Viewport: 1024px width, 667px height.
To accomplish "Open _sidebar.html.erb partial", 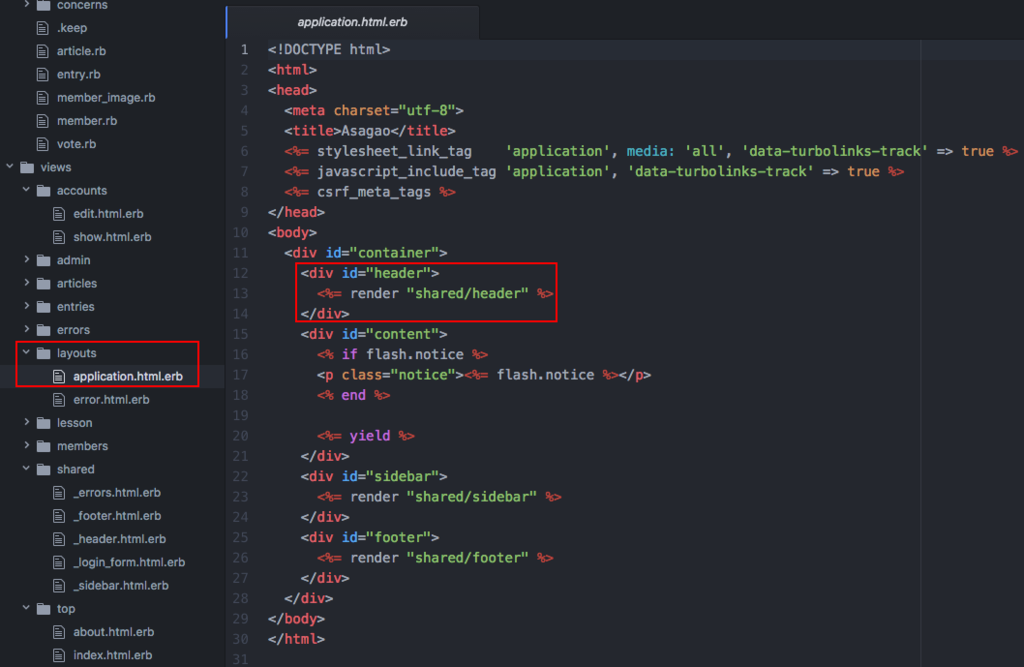I will (121, 585).
